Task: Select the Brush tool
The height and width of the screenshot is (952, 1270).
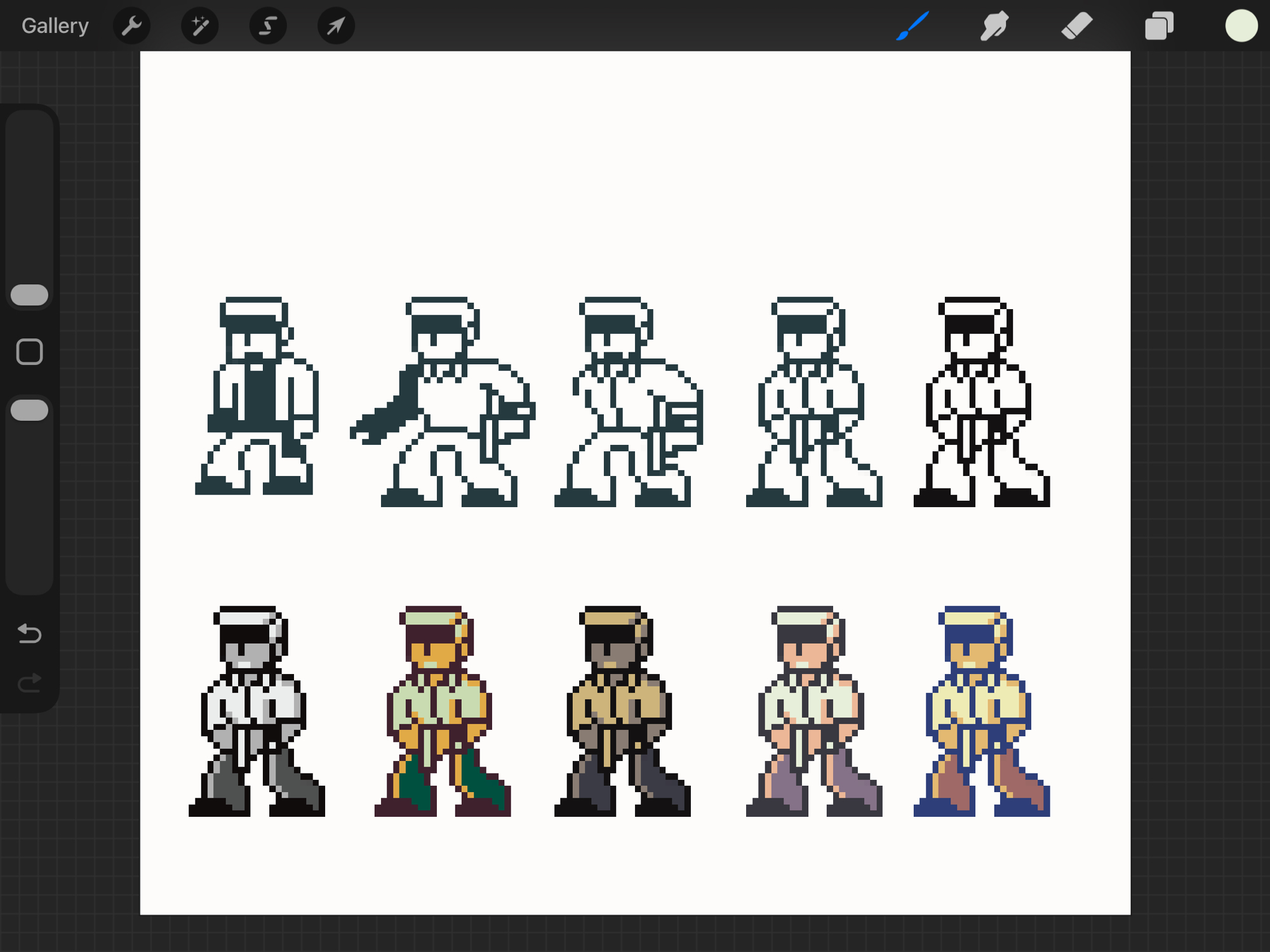Action: pyautogui.click(x=912, y=26)
